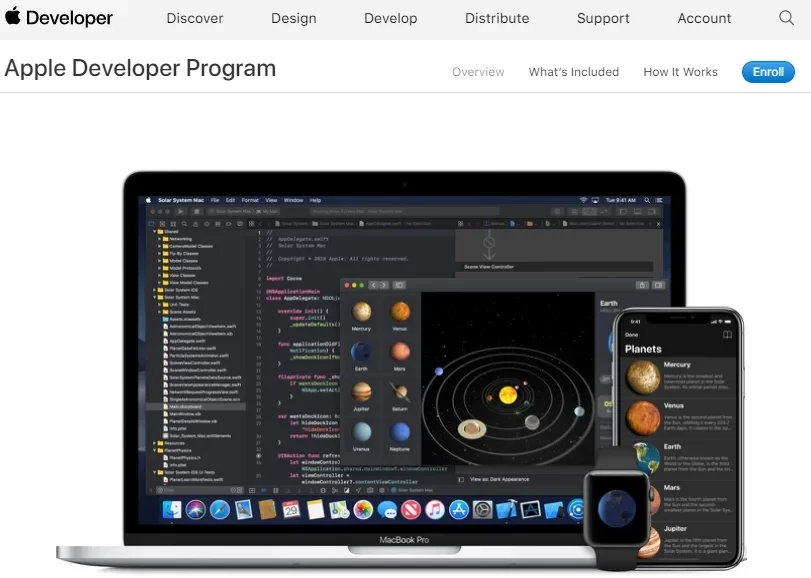Expand Resources folder in Xcode navigator
Screen dimensions: 811x578
coord(155,443)
